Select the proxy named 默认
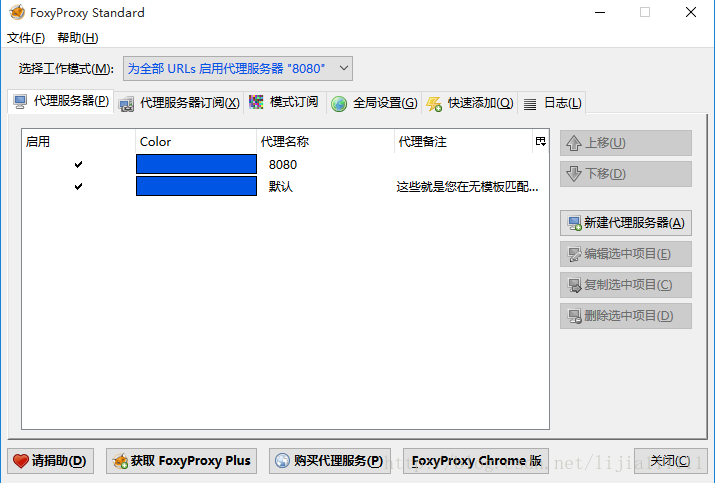Viewport: 715px width, 483px height. click(280, 187)
